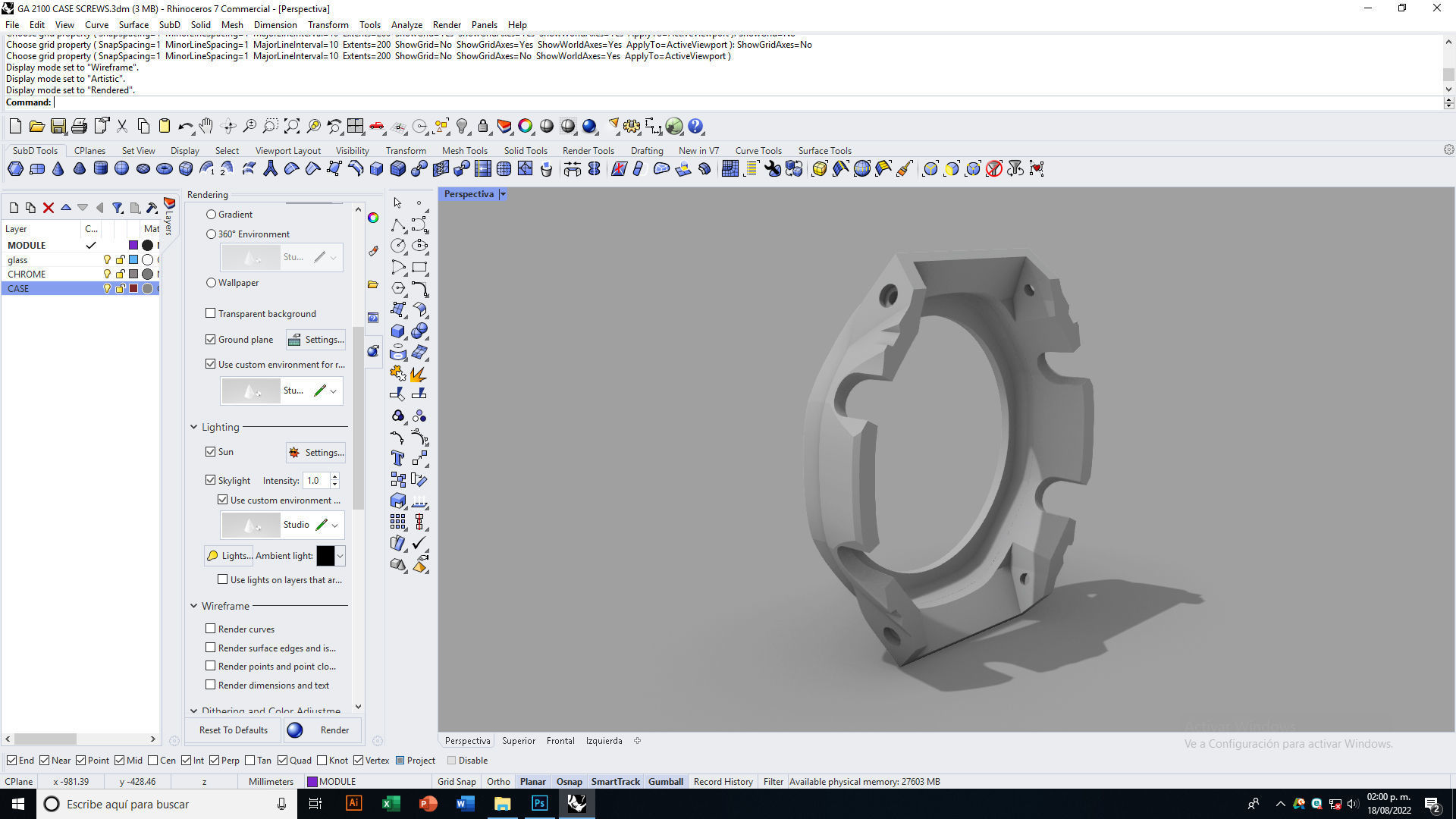Collapse the Wireframe section

point(193,606)
